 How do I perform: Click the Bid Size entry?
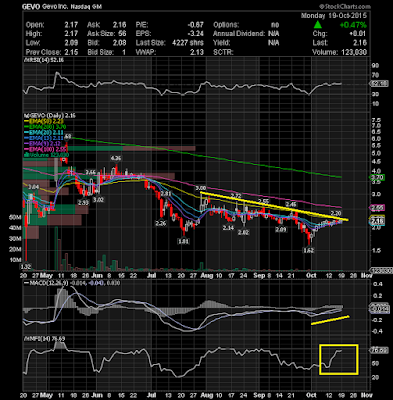[x=107, y=52]
